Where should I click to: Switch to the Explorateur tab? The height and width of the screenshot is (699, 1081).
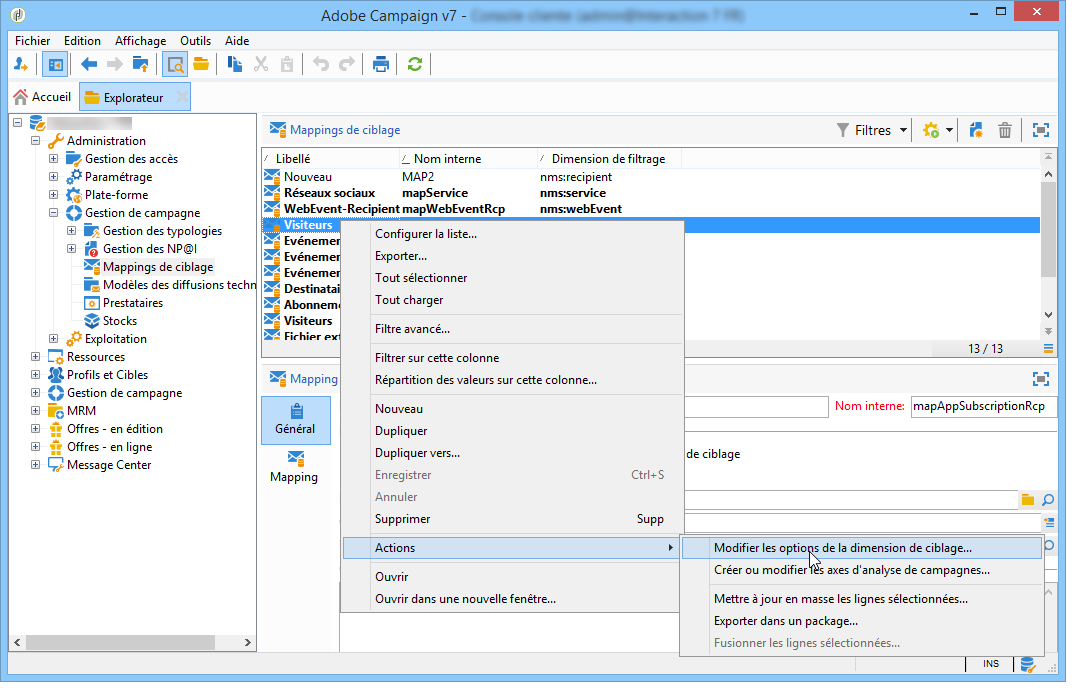coord(133,98)
